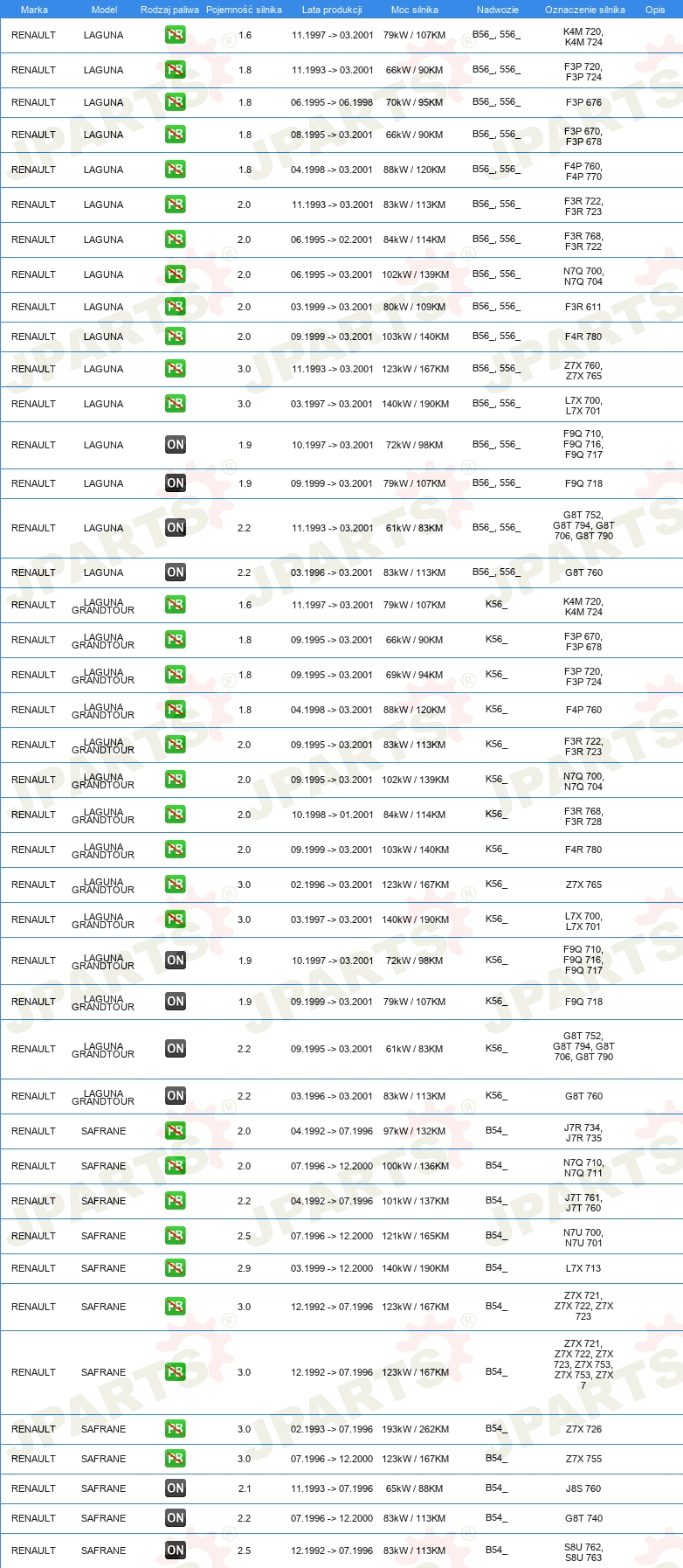Click production dates 06.1995 -> 06.1998
The height and width of the screenshot is (1568, 683).
pyautogui.click(x=332, y=102)
